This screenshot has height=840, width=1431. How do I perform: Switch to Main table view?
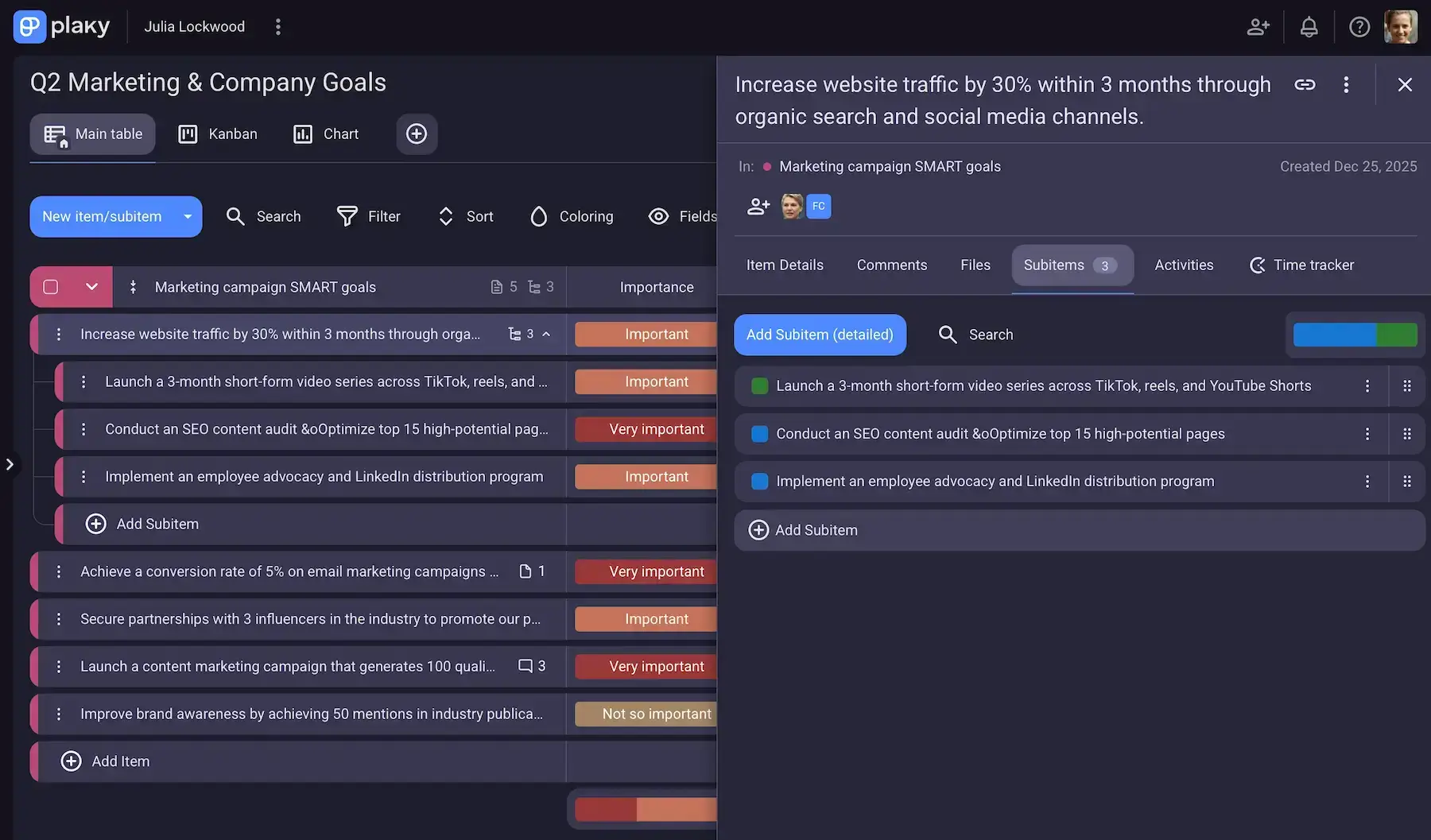point(93,134)
